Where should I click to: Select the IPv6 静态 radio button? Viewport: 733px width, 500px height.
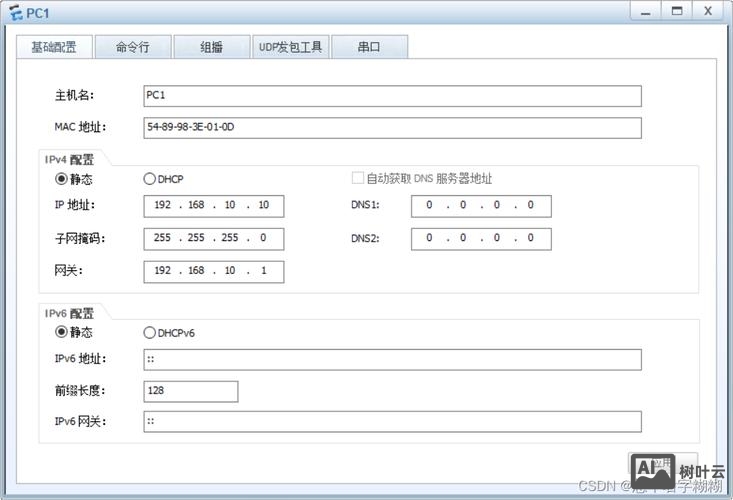[61, 332]
